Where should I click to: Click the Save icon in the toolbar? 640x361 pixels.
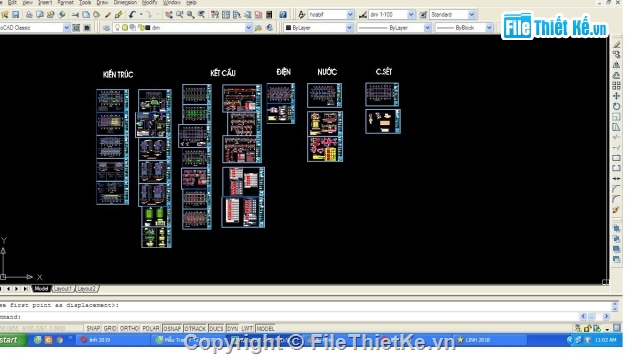click(x=16, y=15)
